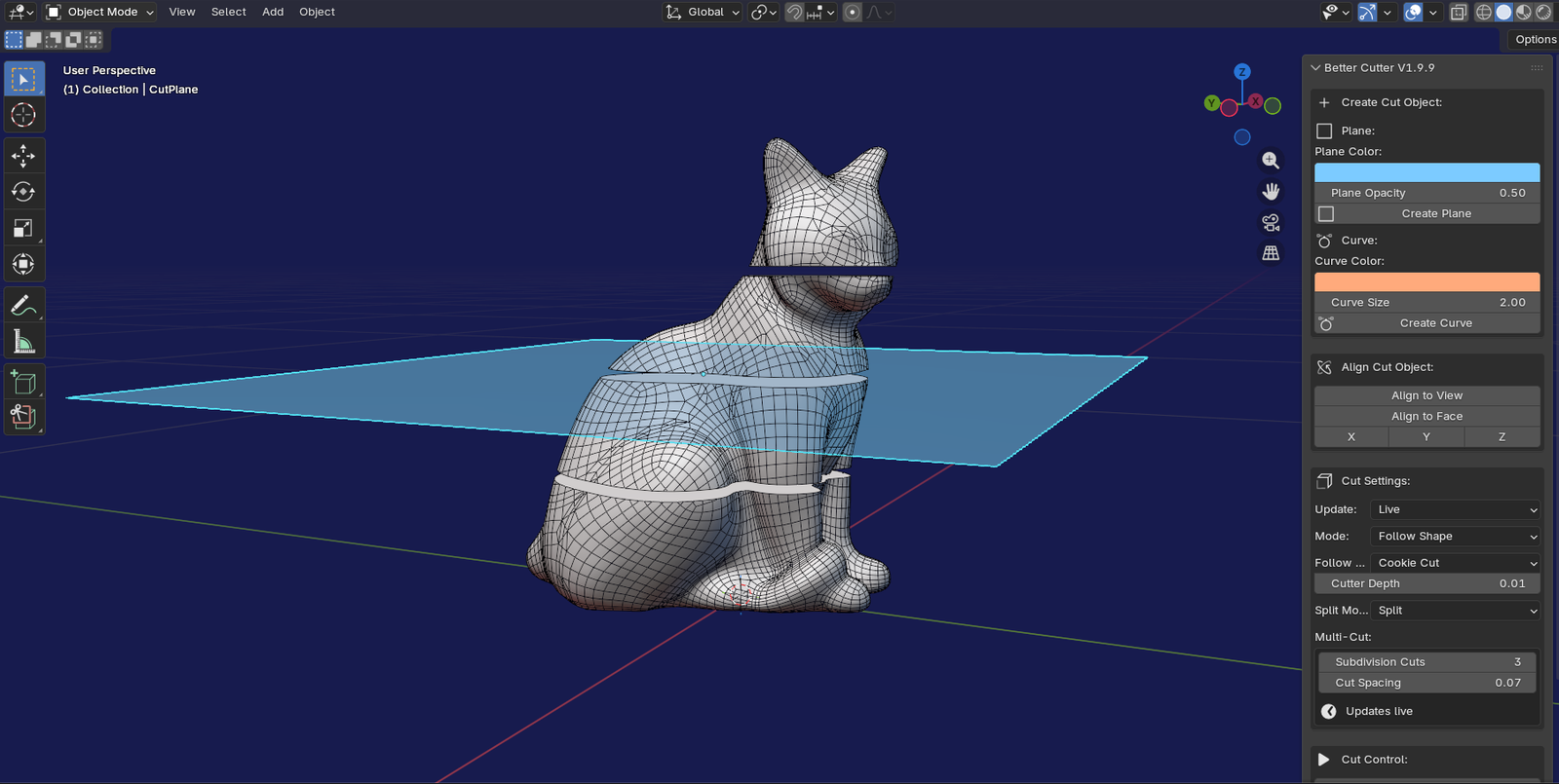Click the hand pan view icon
Image resolution: width=1559 pixels, height=784 pixels.
coord(1271,191)
